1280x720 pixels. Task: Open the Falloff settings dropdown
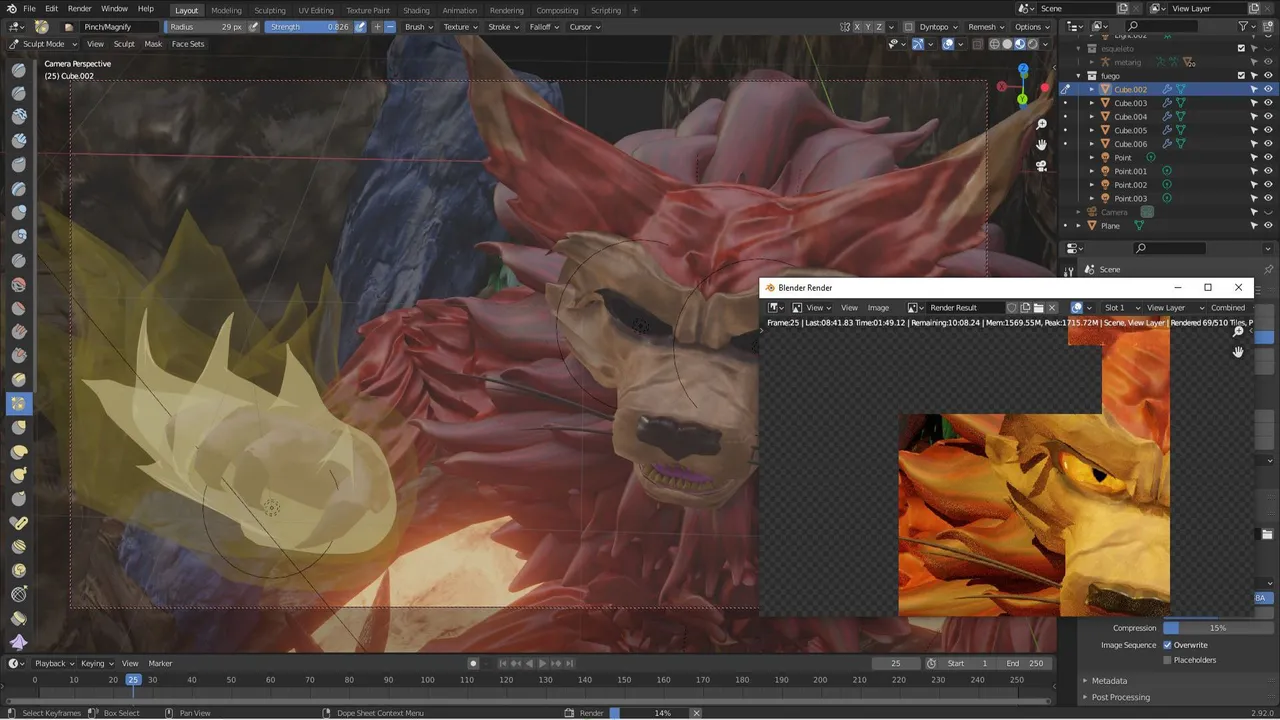point(545,27)
